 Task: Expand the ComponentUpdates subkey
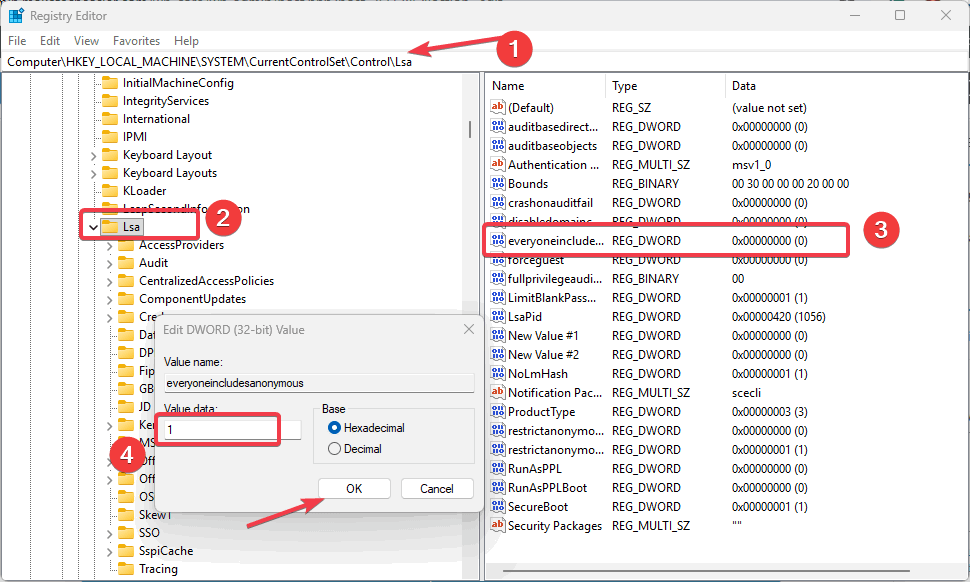tap(109, 299)
